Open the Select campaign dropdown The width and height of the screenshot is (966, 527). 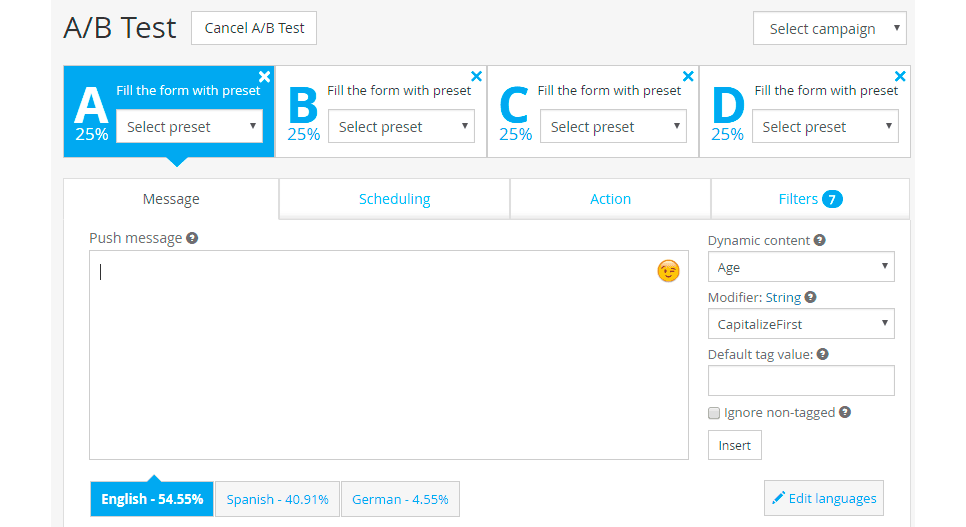pos(830,28)
